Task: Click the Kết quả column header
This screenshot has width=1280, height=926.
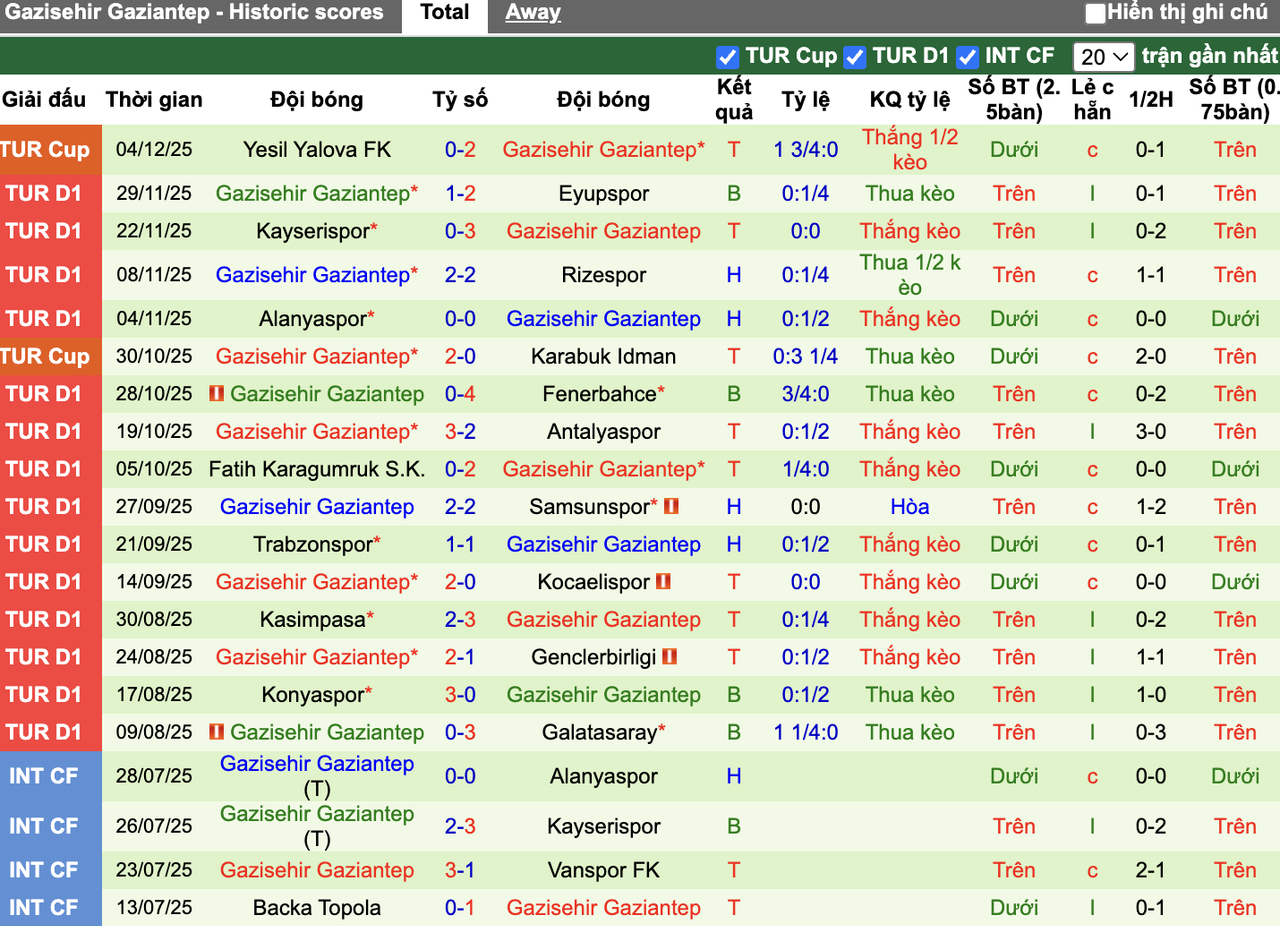Action: click(x=734, y=100)
